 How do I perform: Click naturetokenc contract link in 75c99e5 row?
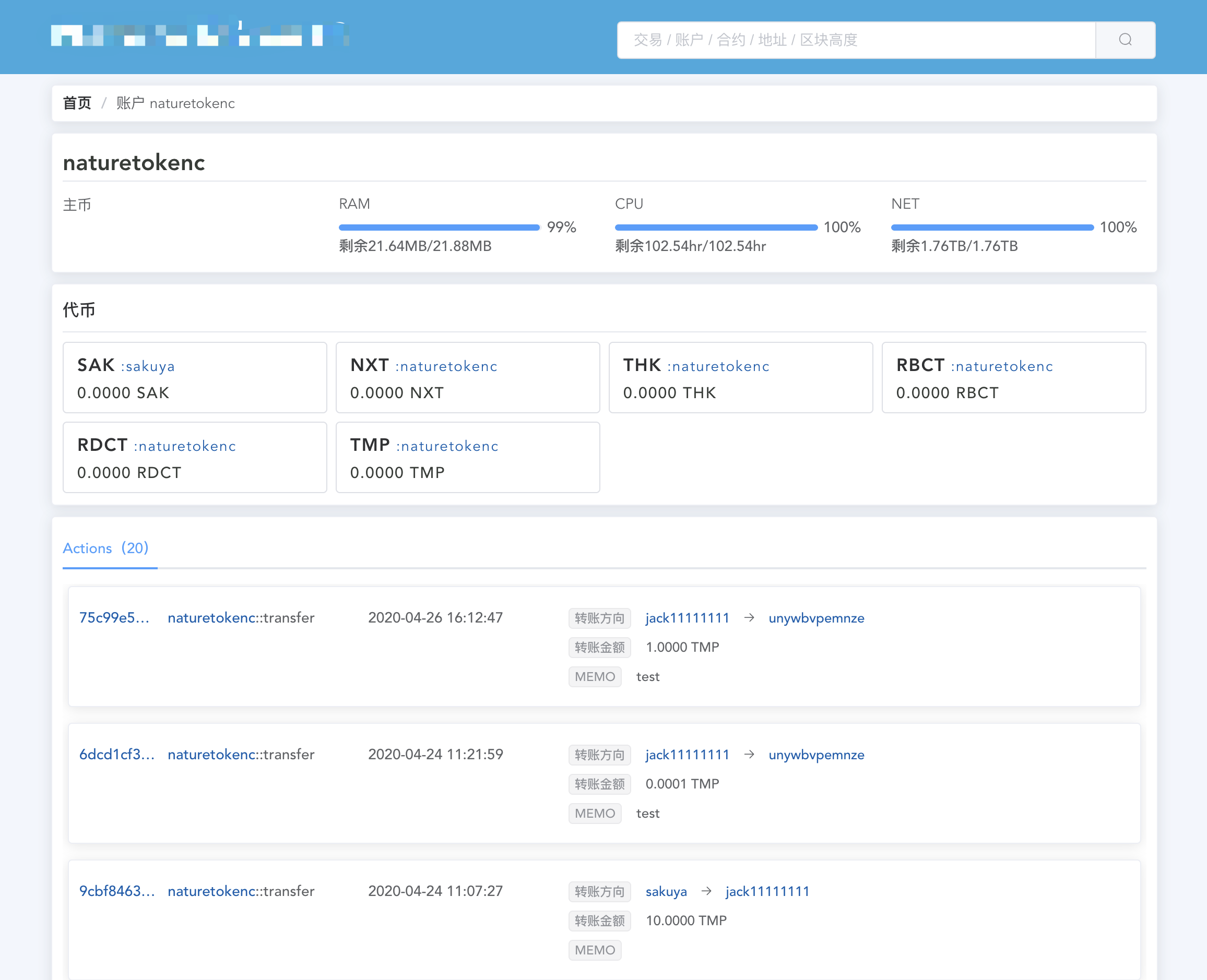coord(212,617)
